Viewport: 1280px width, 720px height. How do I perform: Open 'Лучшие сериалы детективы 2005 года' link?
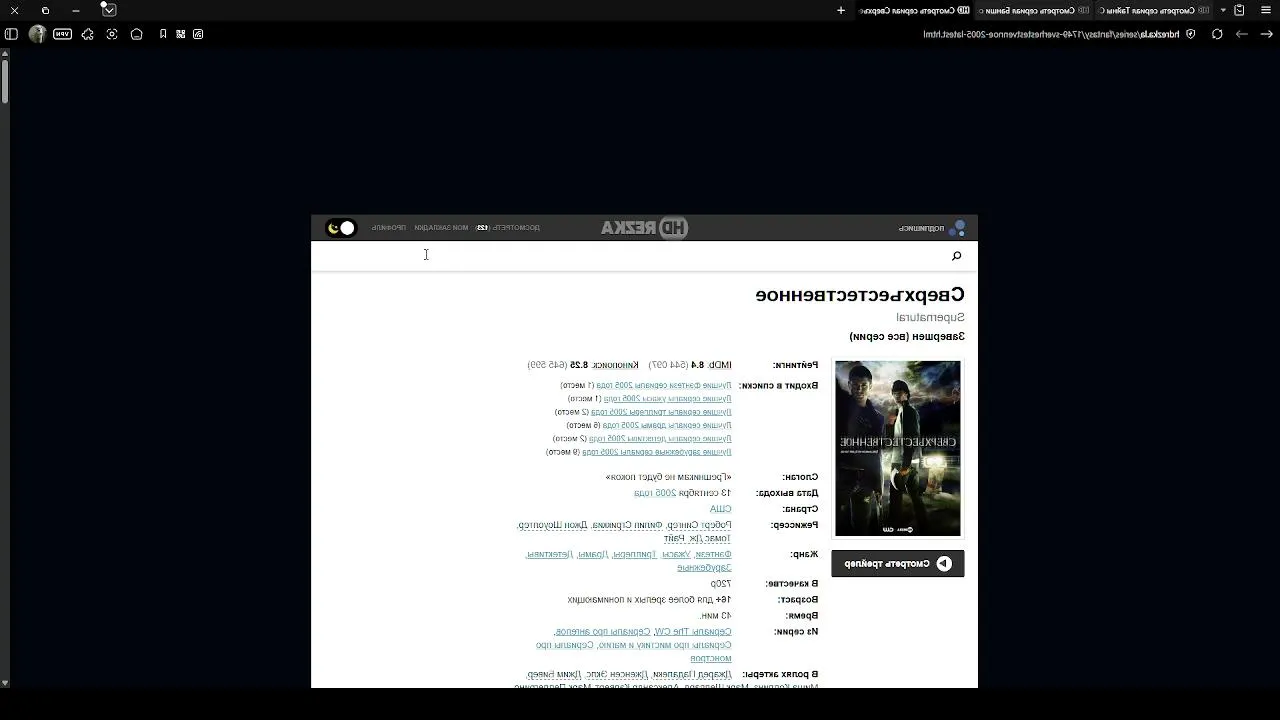660,439
